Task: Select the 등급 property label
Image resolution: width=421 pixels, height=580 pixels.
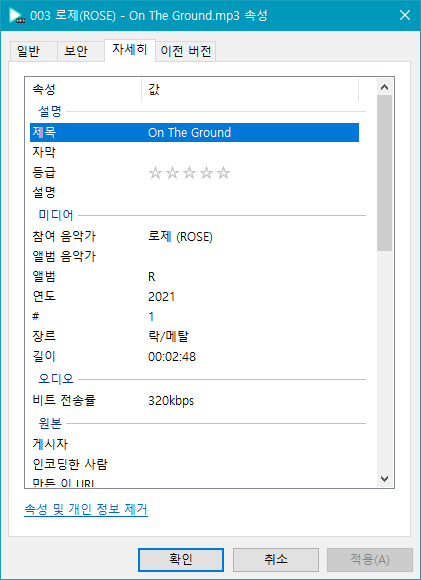Action: point(44,173)
